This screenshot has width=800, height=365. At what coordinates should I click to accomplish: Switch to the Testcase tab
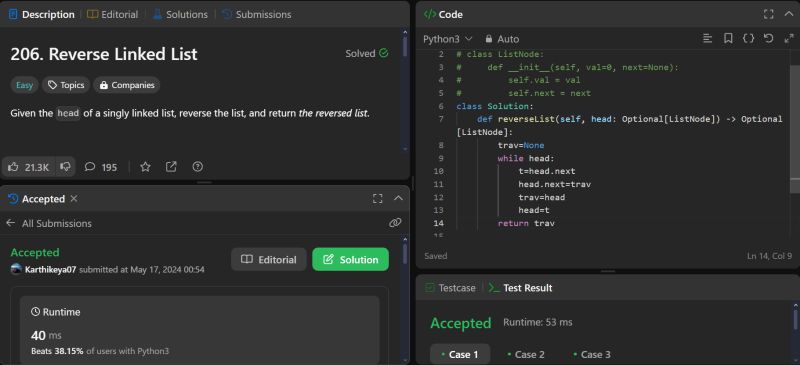tap(451, 288)
